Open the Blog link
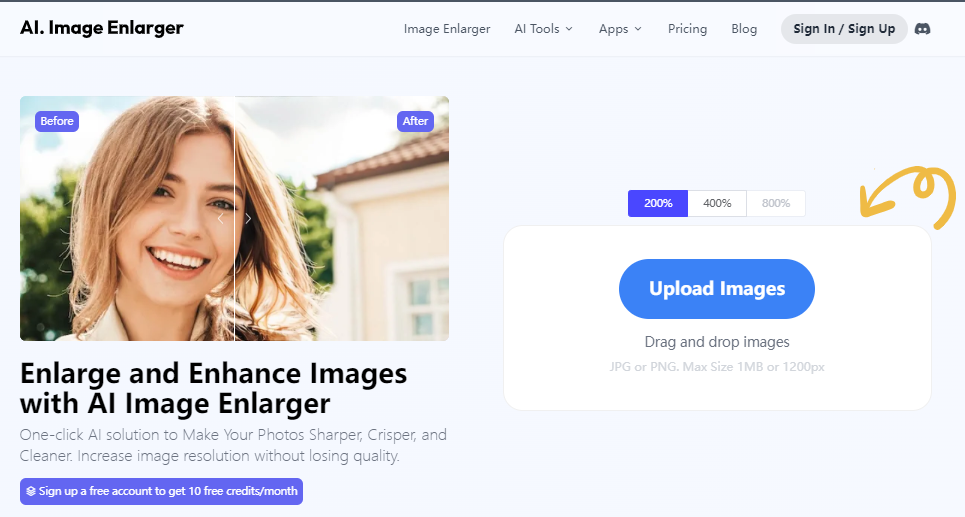 click(743, 29)
